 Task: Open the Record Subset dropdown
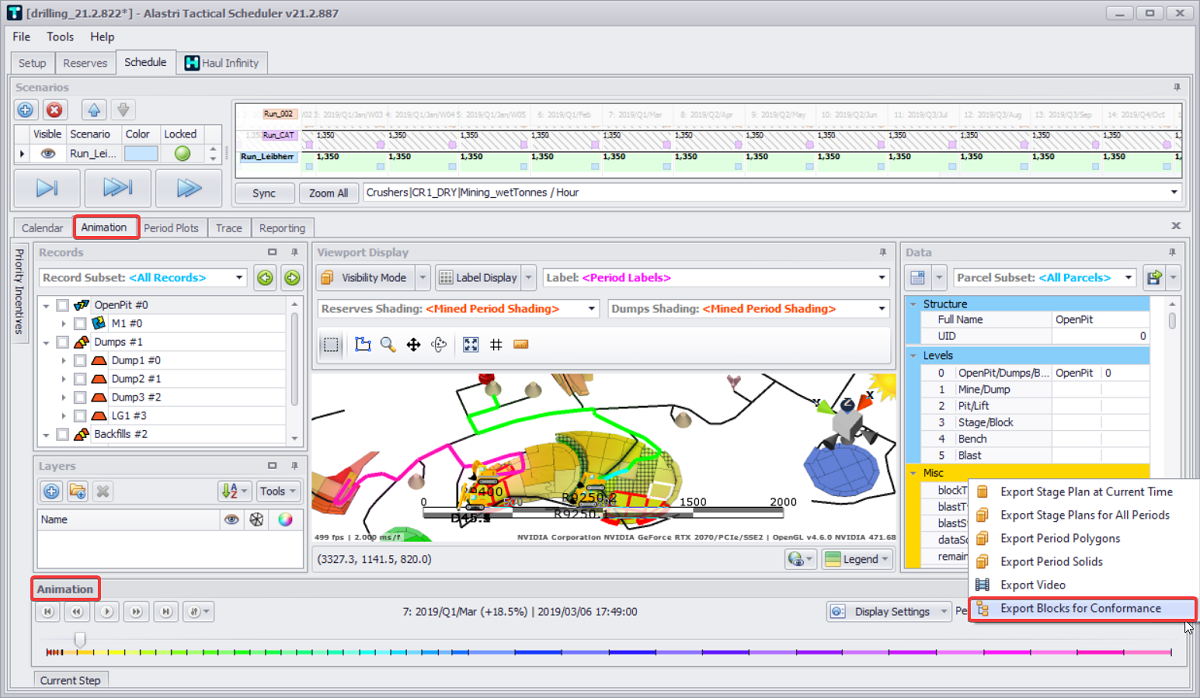tap(142, 278)
